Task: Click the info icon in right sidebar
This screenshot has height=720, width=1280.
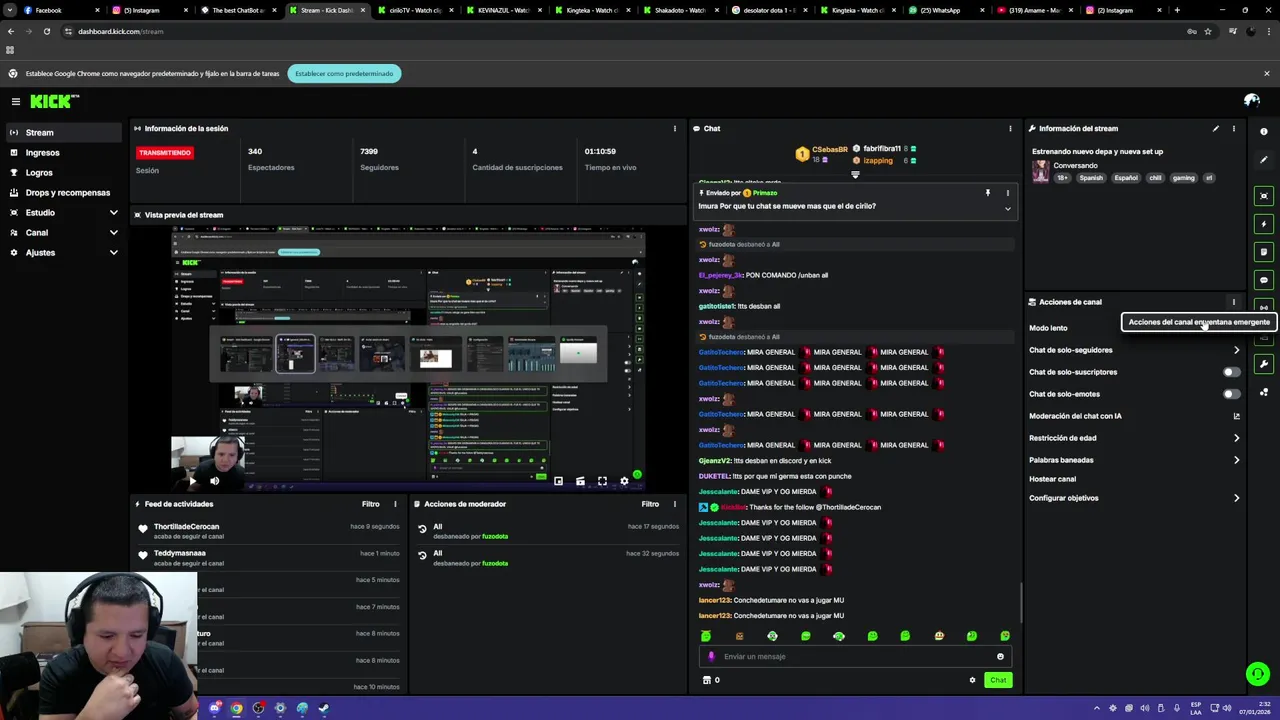Action: (1264, 132)
